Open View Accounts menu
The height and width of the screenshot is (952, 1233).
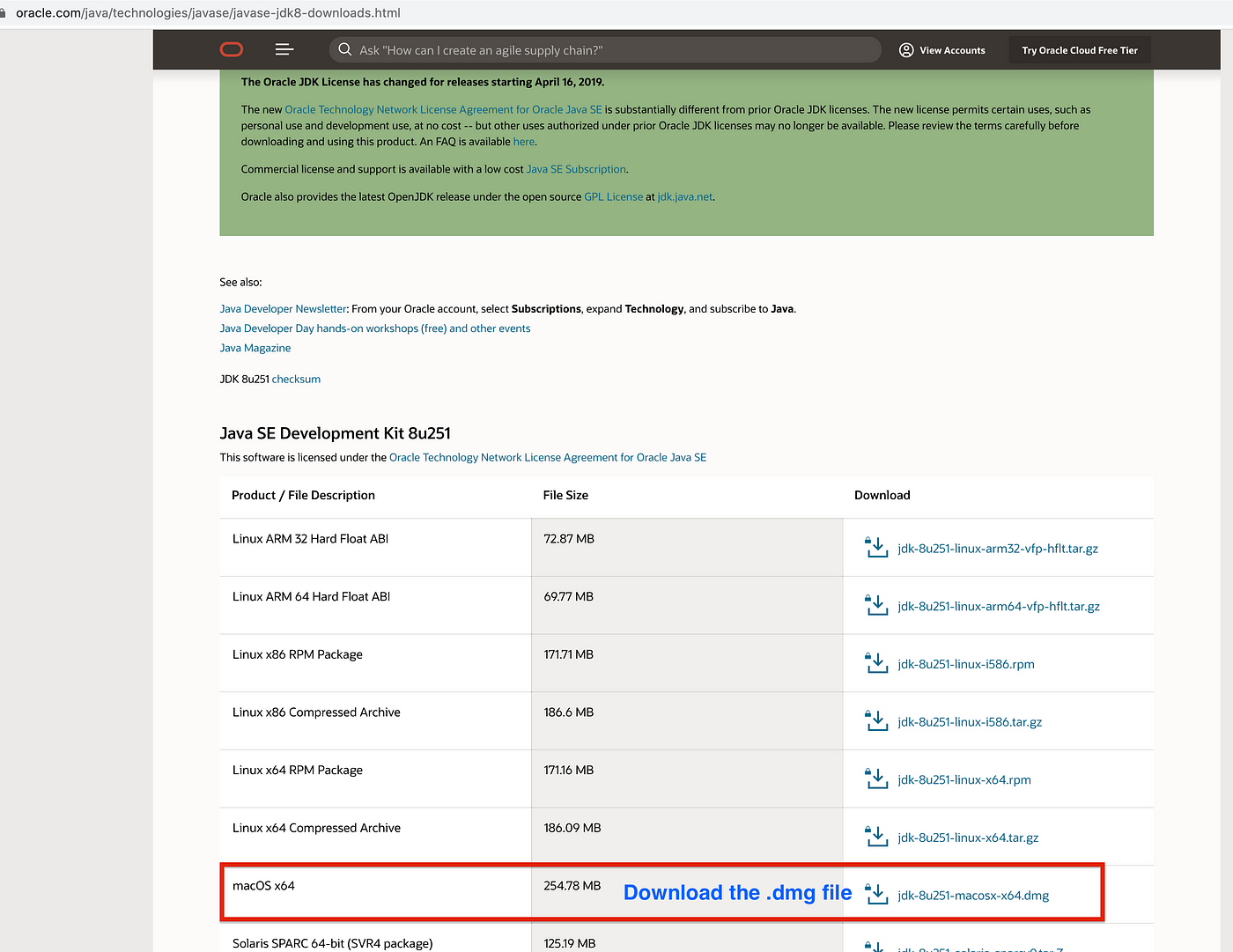[x=941, y=50]
